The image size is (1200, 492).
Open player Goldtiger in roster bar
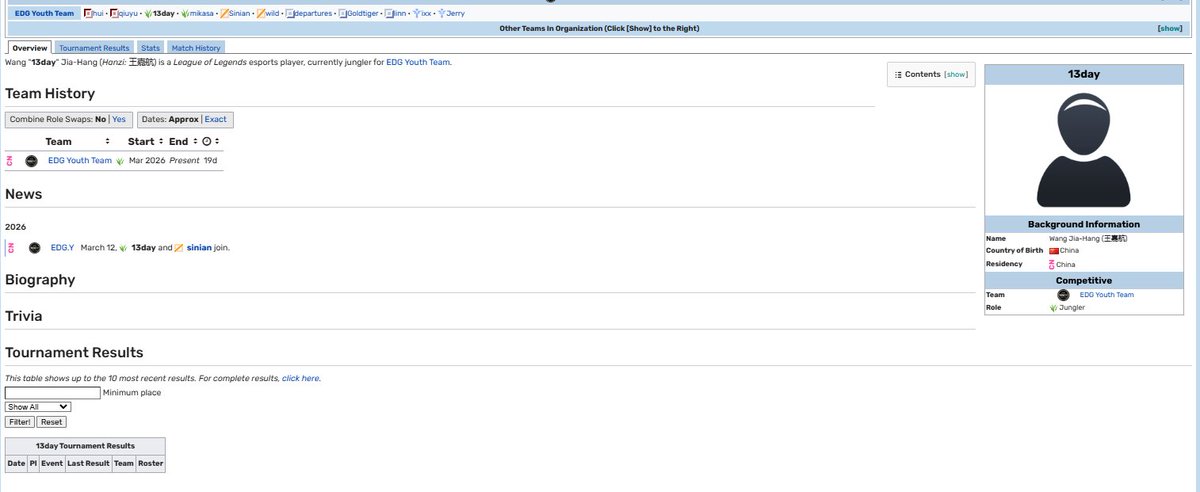(x=362, y=13)
